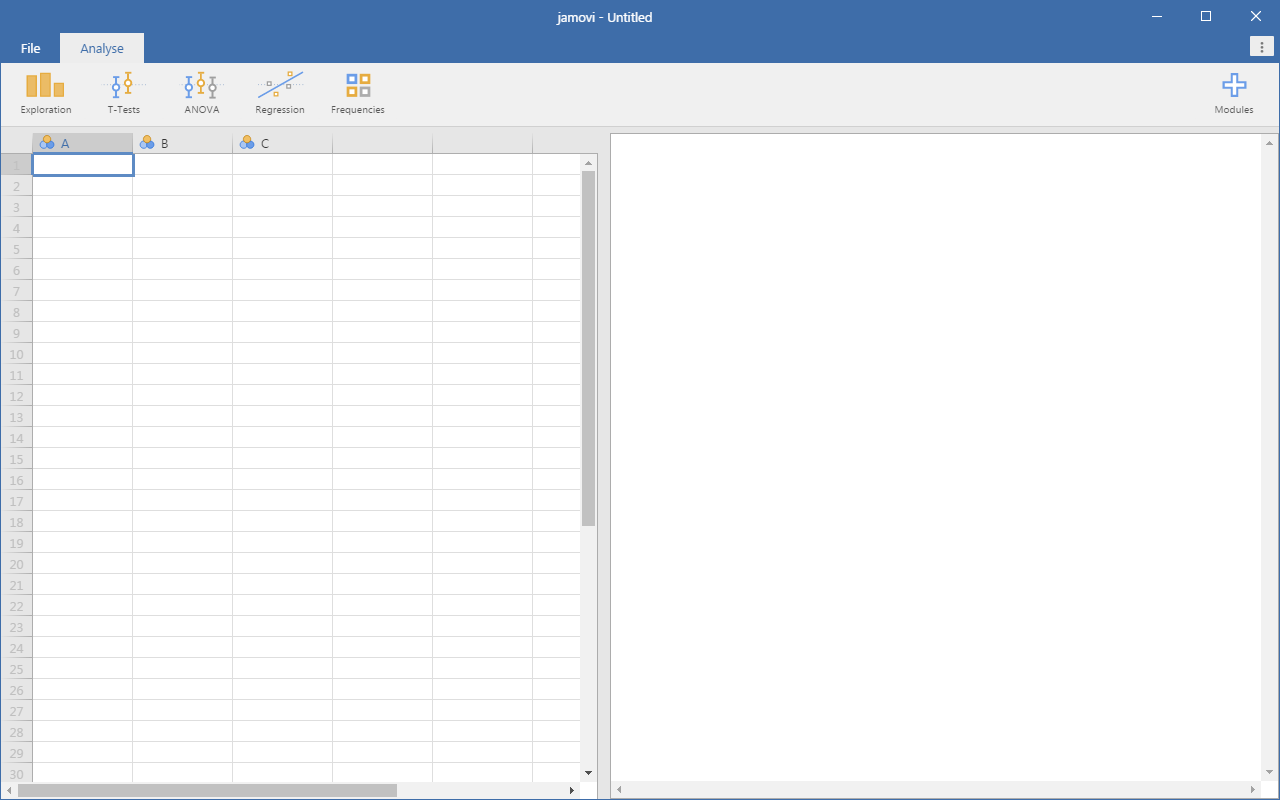
Task: Launch the ANOVA analysis options
Action: click(x=200, y=91)
